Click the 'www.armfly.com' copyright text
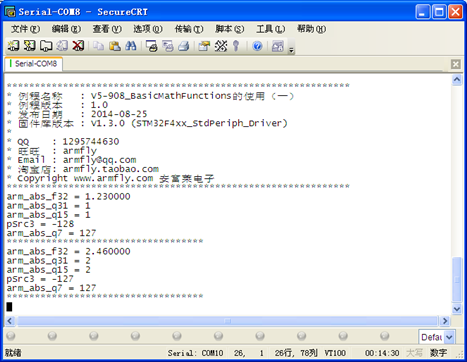 tap(113, 178)
